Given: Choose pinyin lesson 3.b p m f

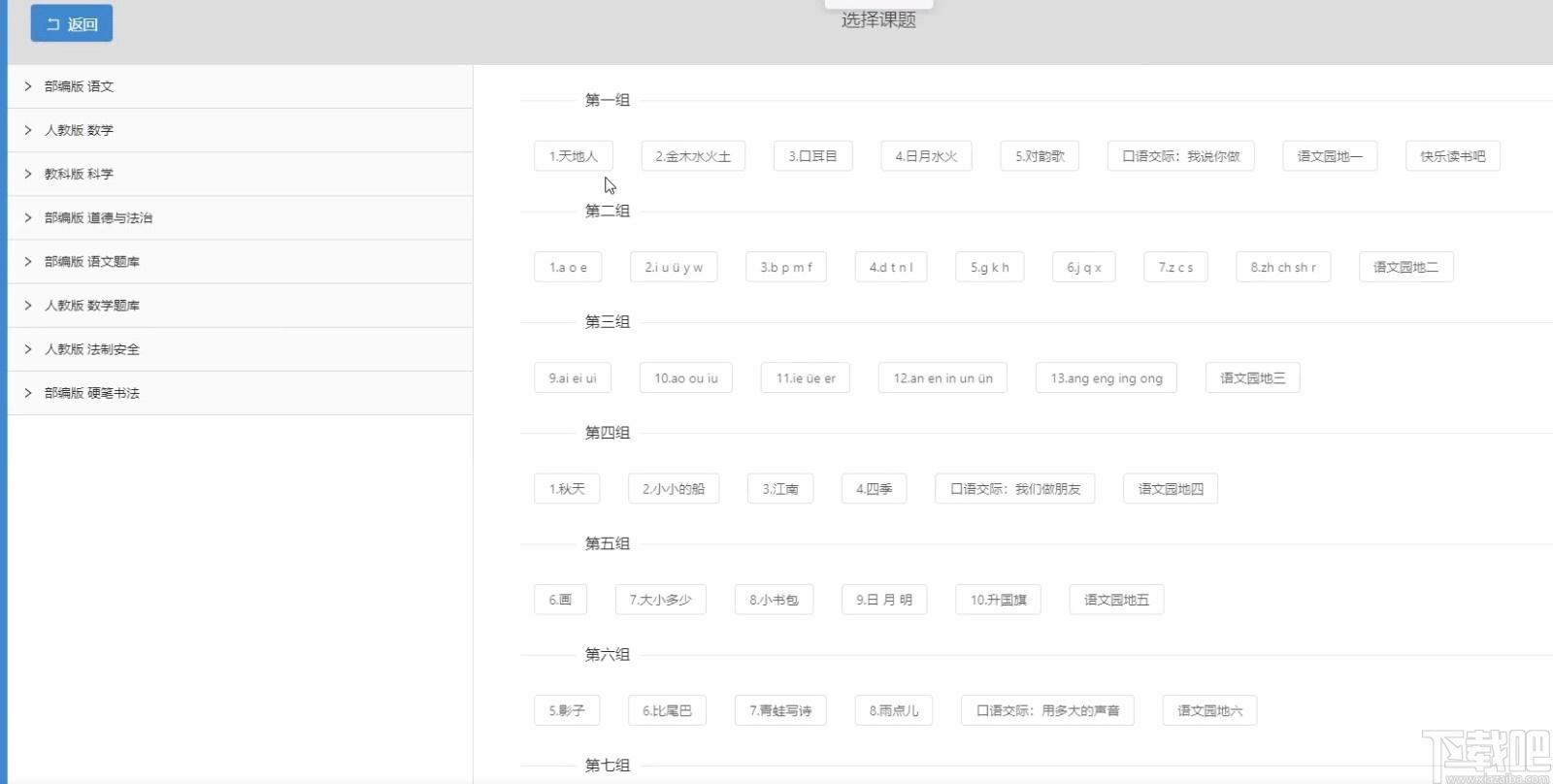Looking at the screenshot, I should point(786,267).
